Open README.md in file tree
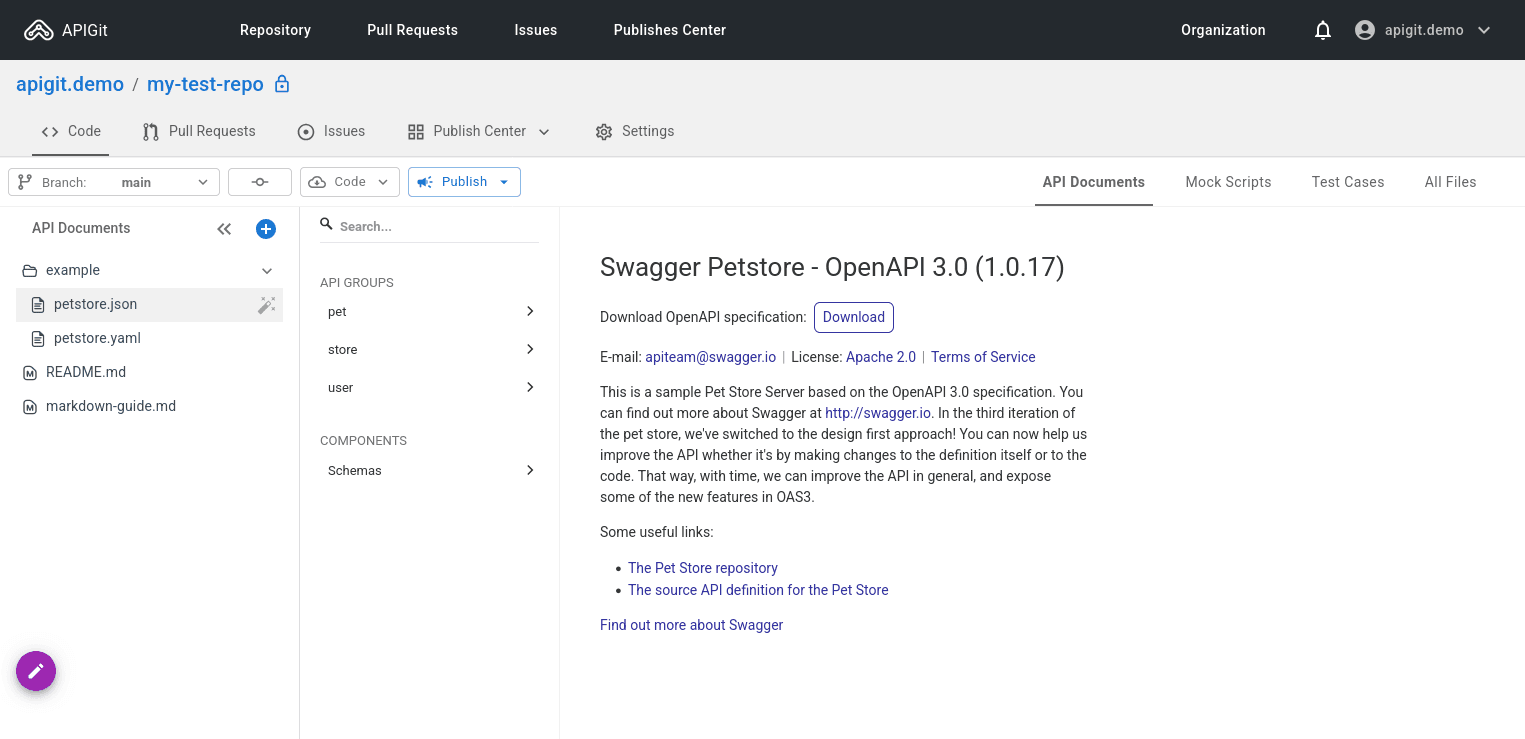The image size is (1525, 739). click(x=149, y=373)
